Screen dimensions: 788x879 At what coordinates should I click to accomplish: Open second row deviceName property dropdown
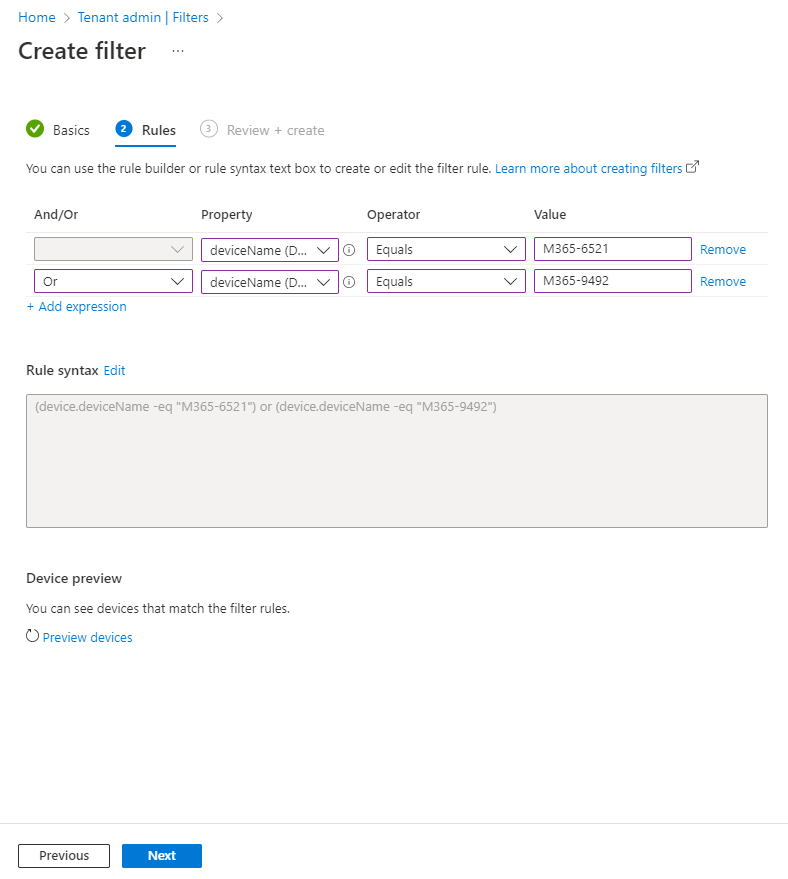(270, 282)
